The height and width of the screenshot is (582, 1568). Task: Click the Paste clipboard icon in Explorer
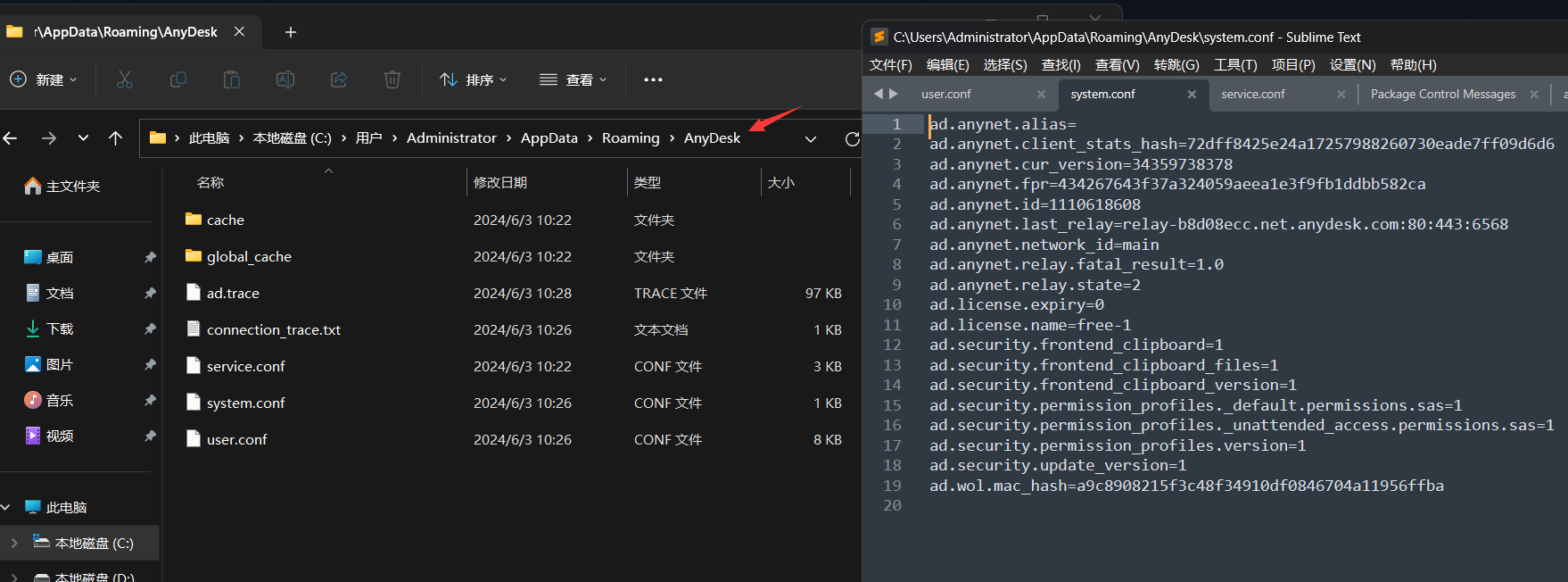pos(232,79)
